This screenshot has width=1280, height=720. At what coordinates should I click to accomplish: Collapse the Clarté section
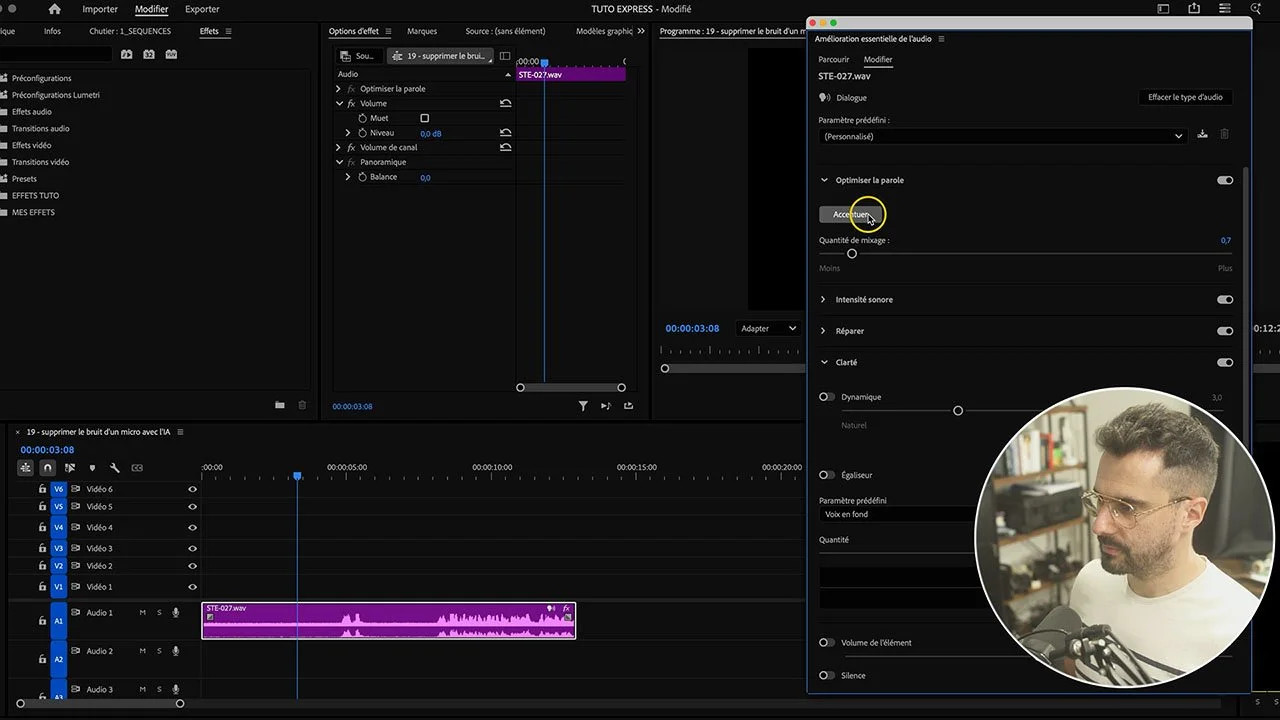[x=824, y=362]
